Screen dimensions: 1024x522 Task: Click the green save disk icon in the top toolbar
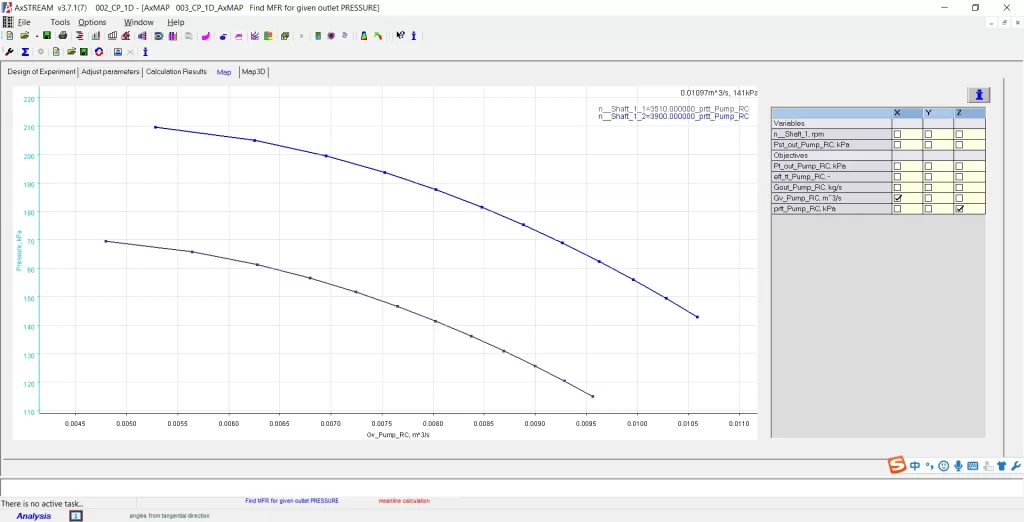[47, 35]
